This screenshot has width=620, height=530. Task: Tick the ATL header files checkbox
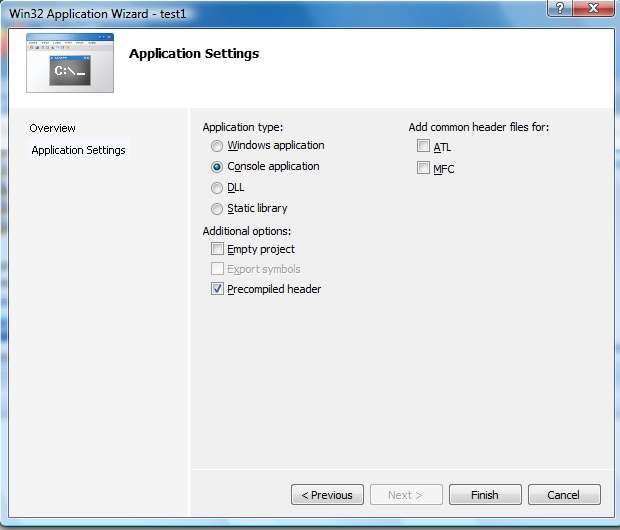[x=423, y=146]
